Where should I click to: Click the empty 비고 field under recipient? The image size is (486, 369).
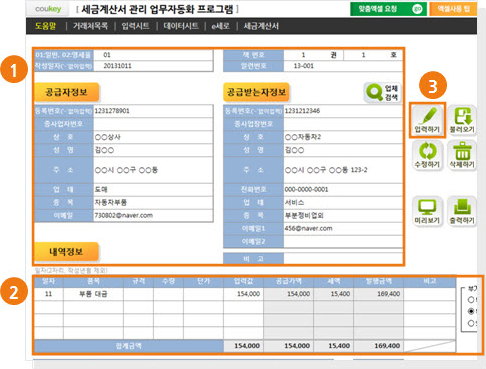343,258
